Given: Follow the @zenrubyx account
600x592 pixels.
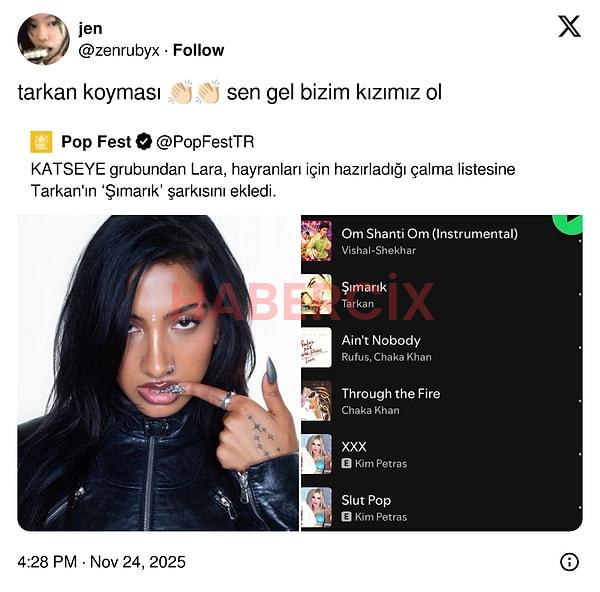Looking at the screenshot, I should coord(198,50).
